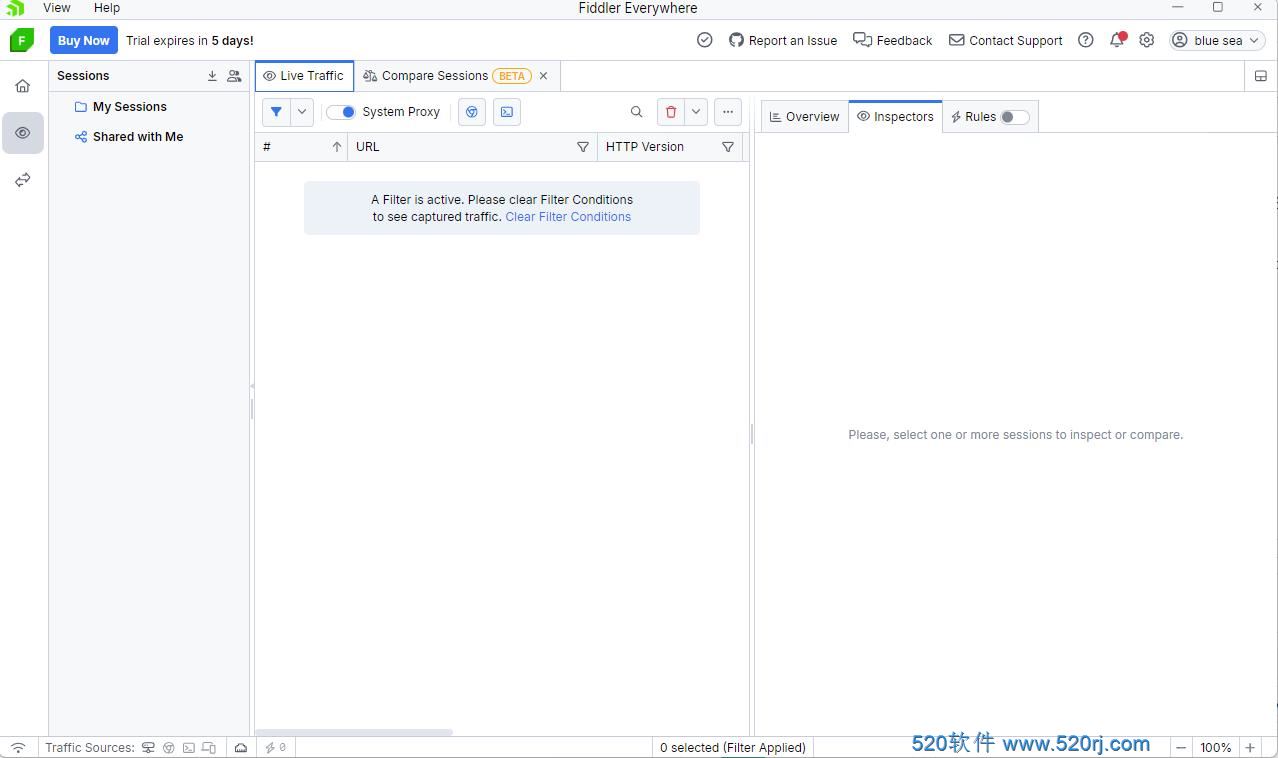This screenshot has height=758, width=1278.
Task: Sort by the # column arrow
Action: pos(337,147)
